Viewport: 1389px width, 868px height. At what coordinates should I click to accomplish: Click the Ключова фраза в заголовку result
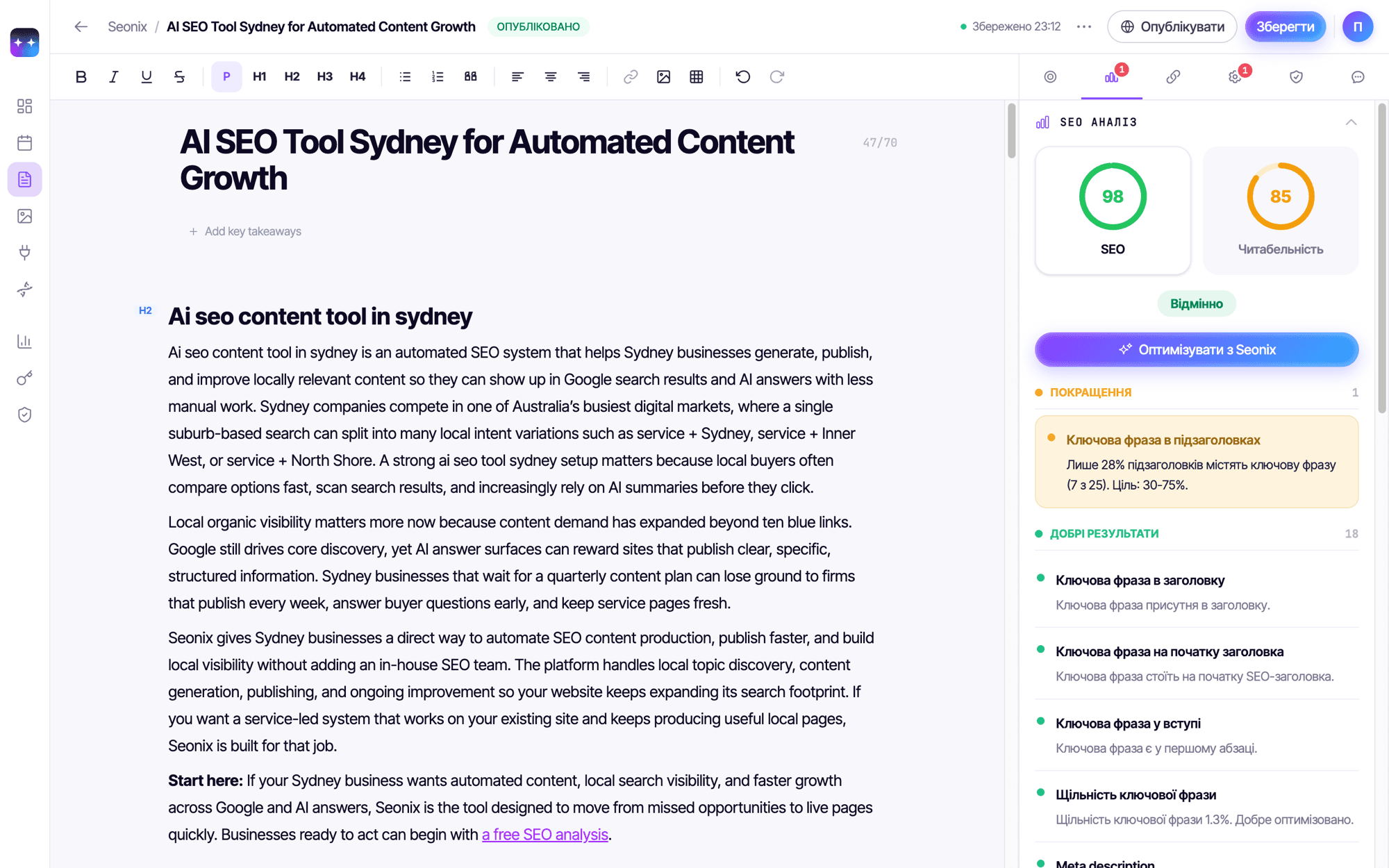tap(1197, 592)
